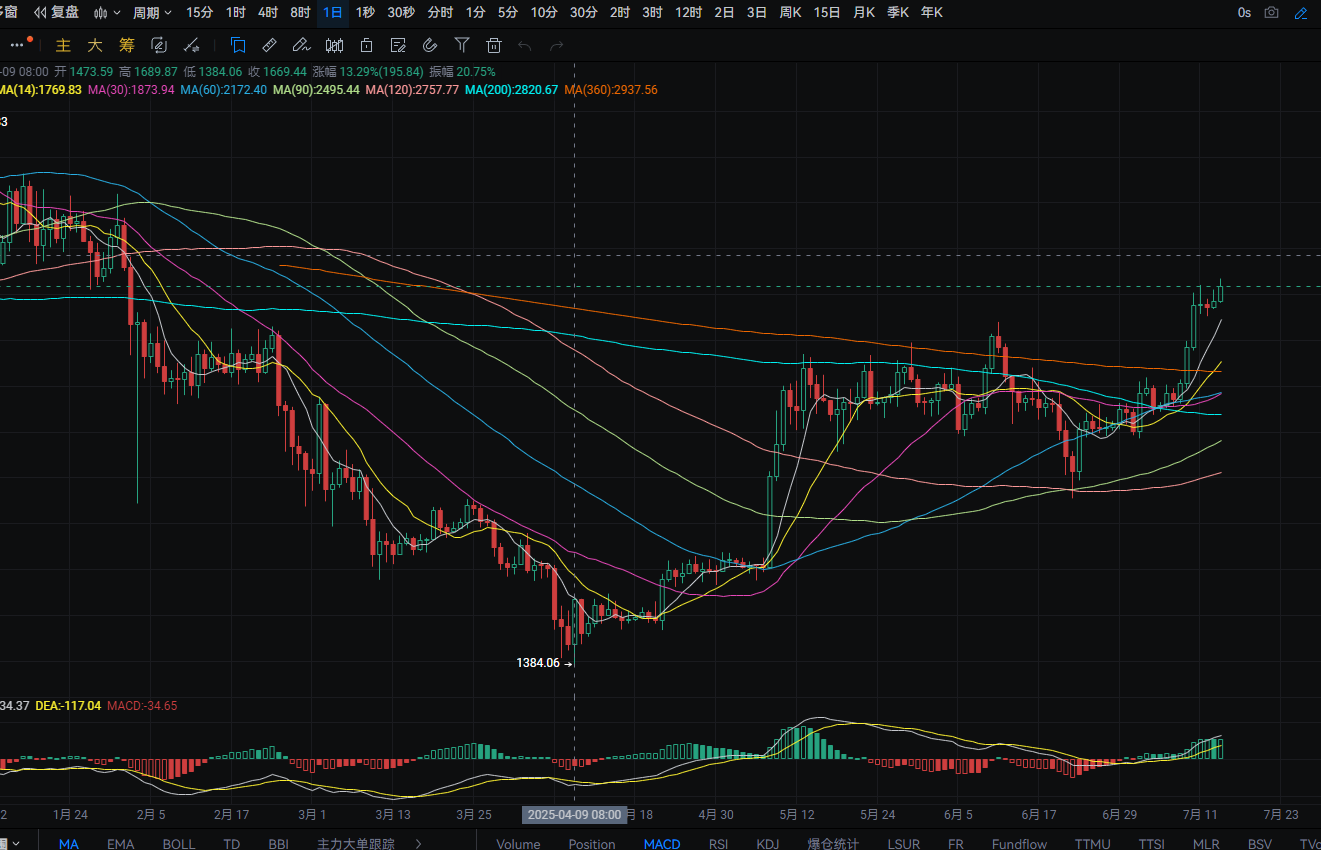1321x850 pixels.
Task: Switch to the 12时 timeframe
Action: [688, 13]
